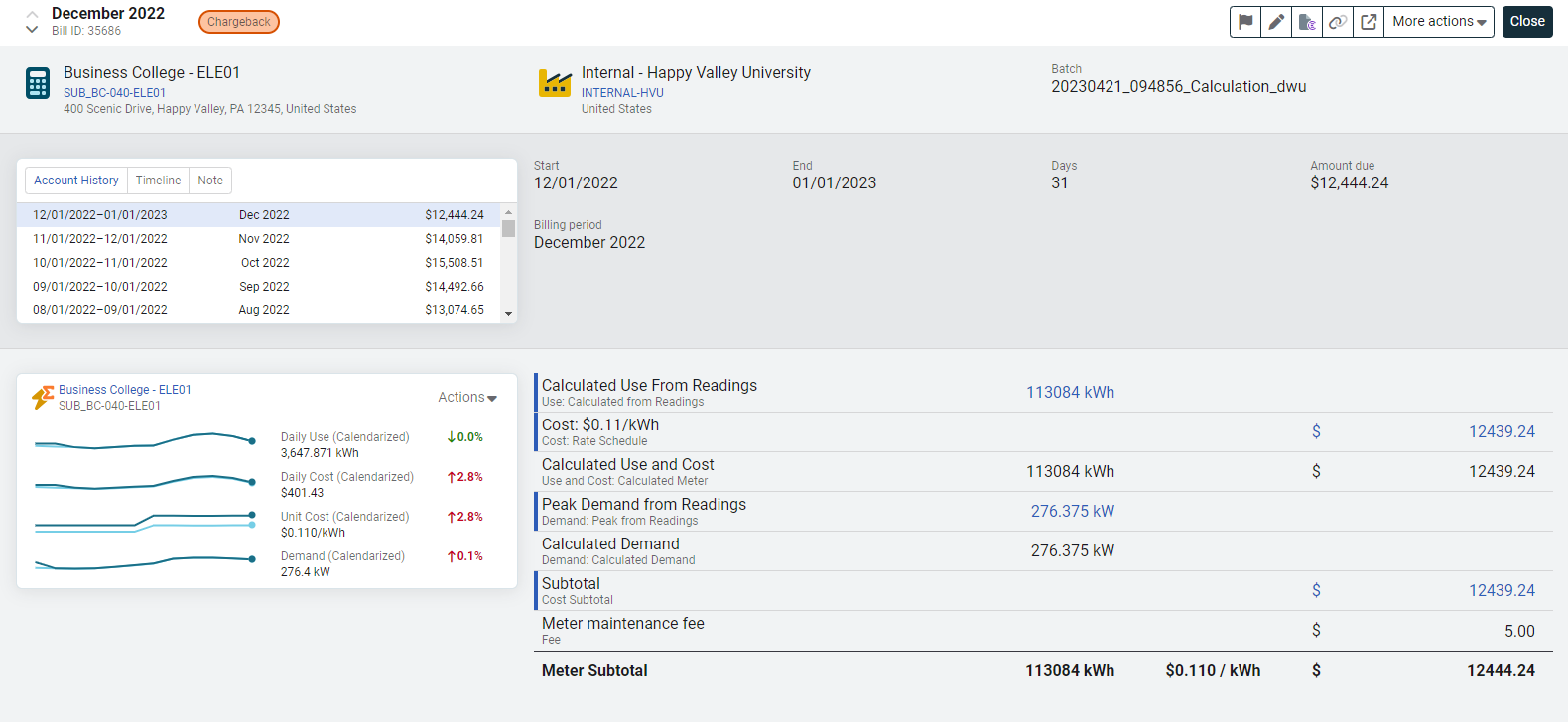Click the Meter maintenance fee line
This screenshot has height=722, width=1568.
1043,631
